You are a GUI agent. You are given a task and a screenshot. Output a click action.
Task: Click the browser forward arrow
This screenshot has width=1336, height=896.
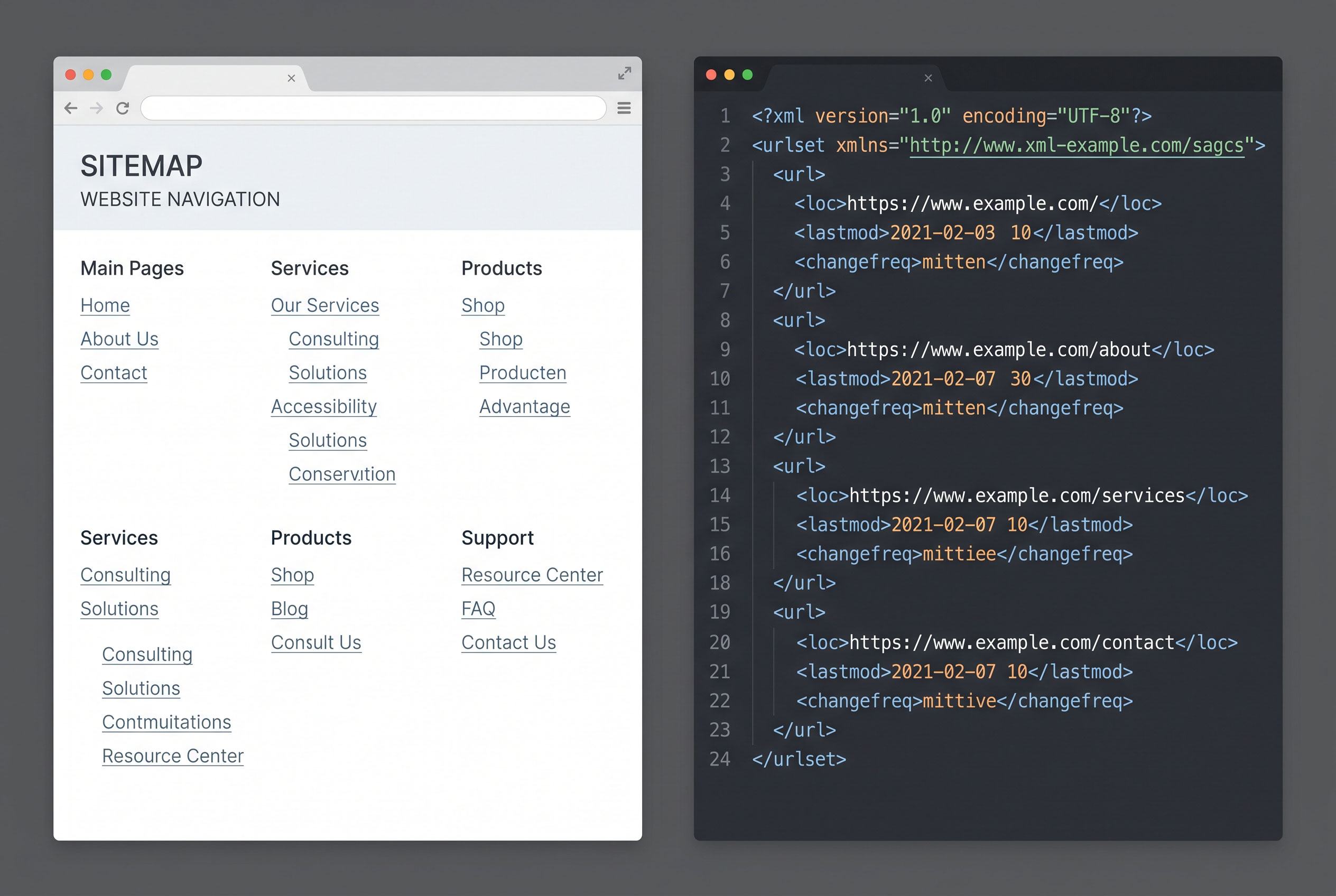coord(97,108)
